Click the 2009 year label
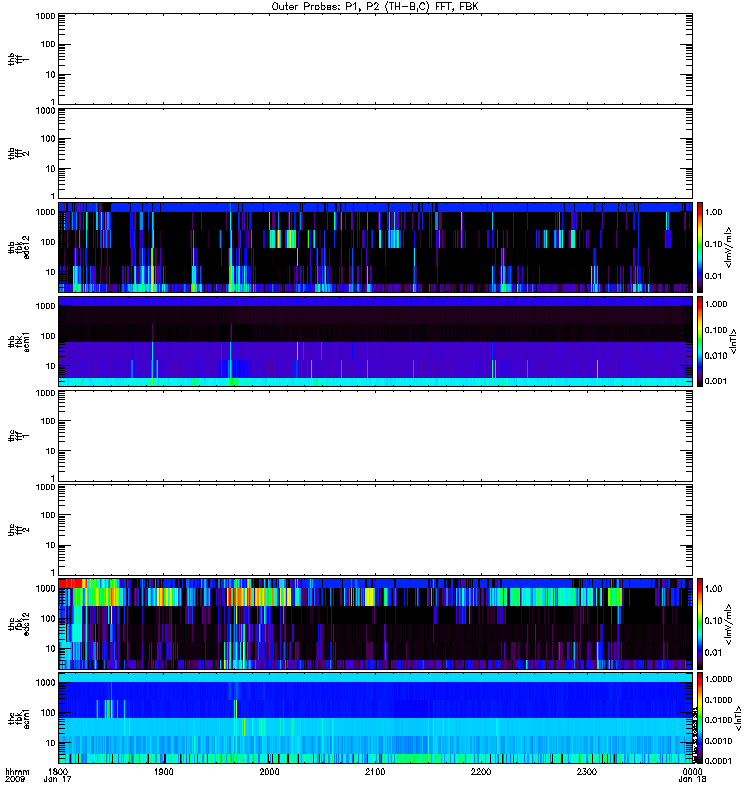This screenshot has width=750, height=800. (13, 779)
